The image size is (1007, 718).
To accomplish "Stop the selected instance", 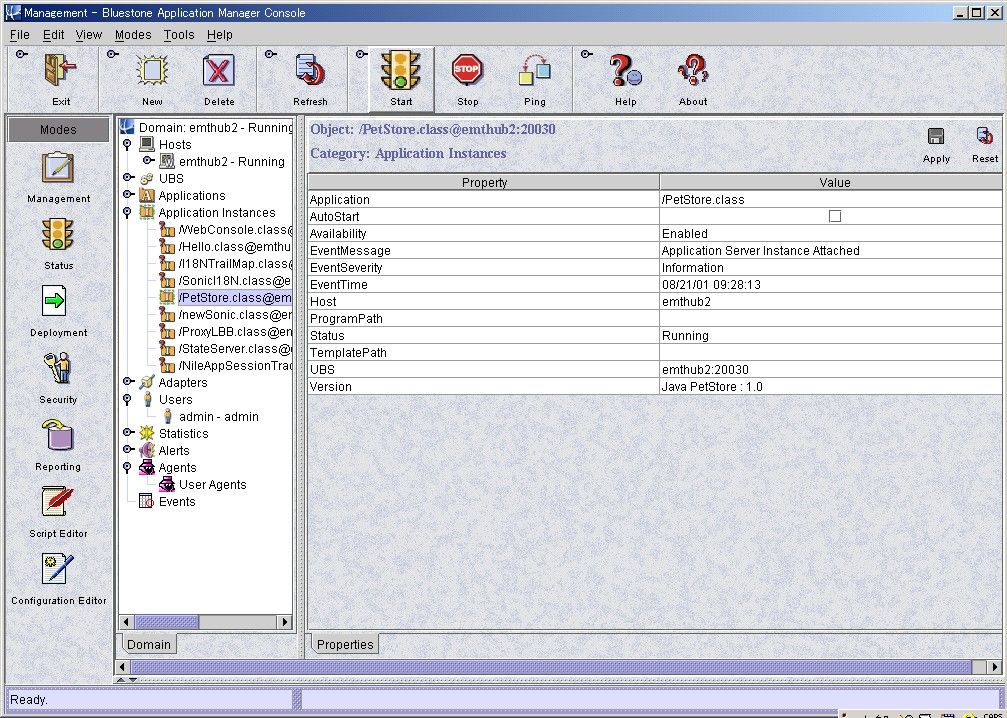I will tap(467, 70).
